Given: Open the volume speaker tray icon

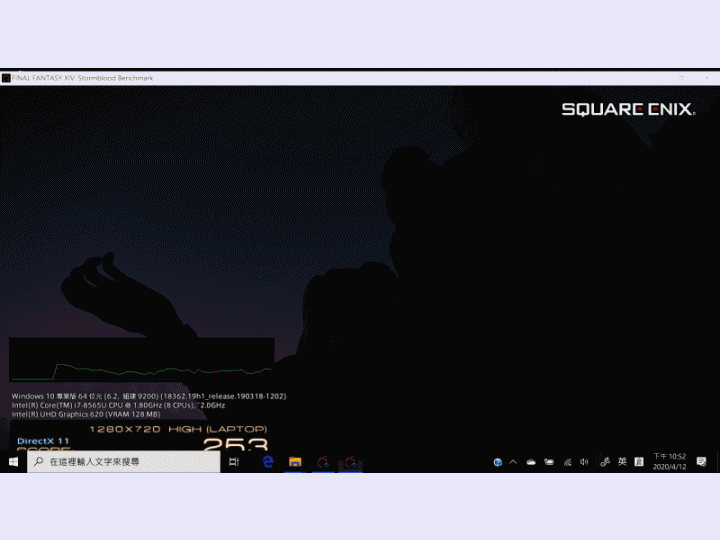Looking at the screenshot, I should [584, 462].
